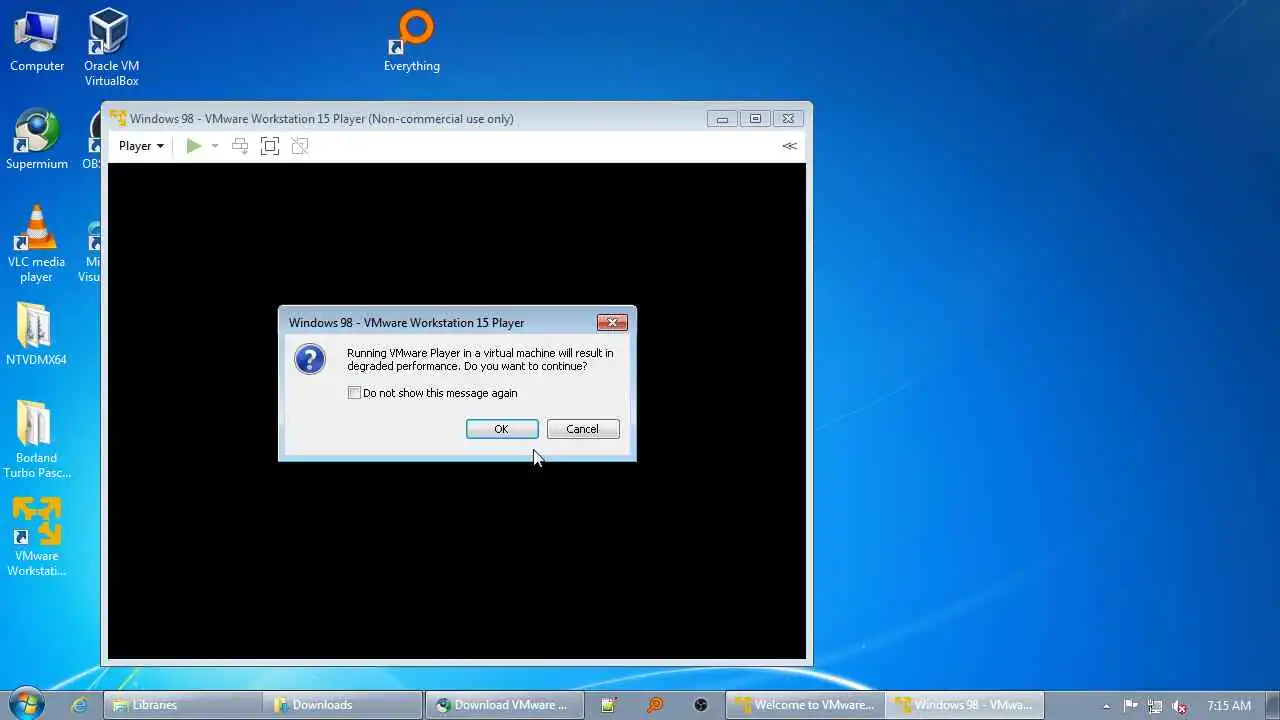This screenshot has height=720, width=1280.
Task: Click the dark round taskbar icon
Action: click(x=701, y=705)
